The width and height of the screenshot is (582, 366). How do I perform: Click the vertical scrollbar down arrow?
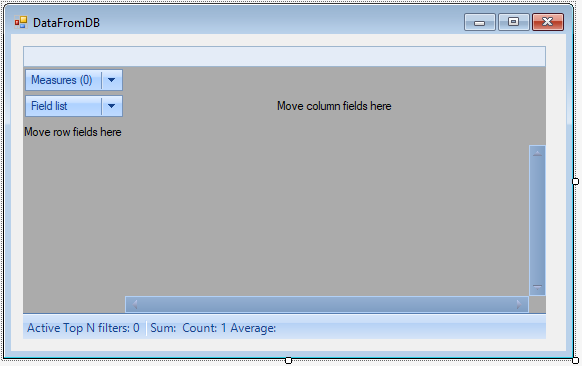(537, 287)
